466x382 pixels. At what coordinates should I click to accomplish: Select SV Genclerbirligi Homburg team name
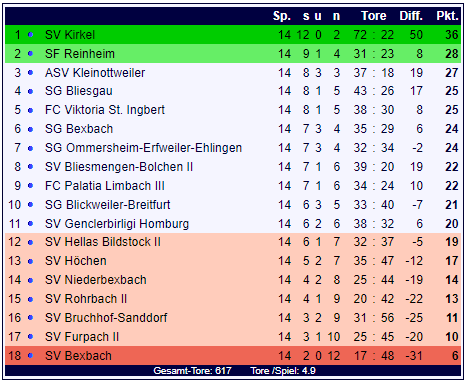click(x=117, y=224)
